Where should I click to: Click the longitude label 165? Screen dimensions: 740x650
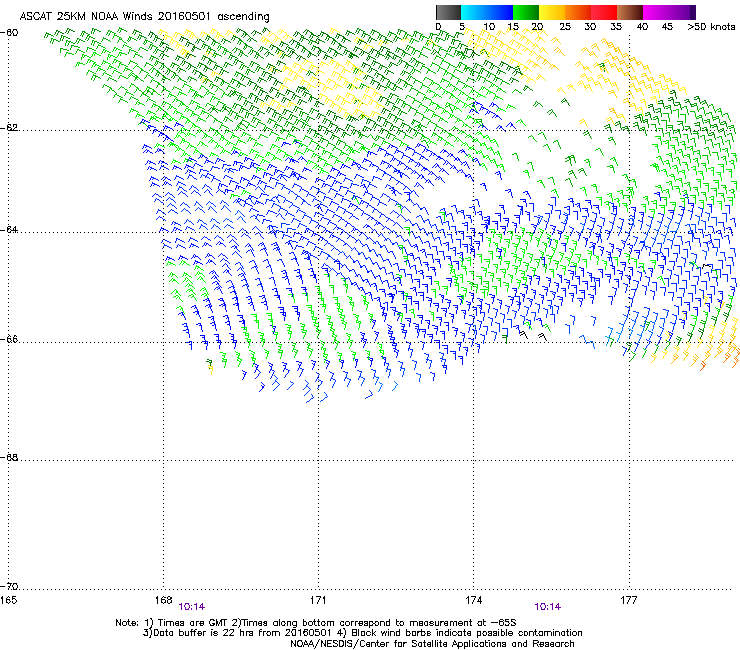tap(8, 600)
